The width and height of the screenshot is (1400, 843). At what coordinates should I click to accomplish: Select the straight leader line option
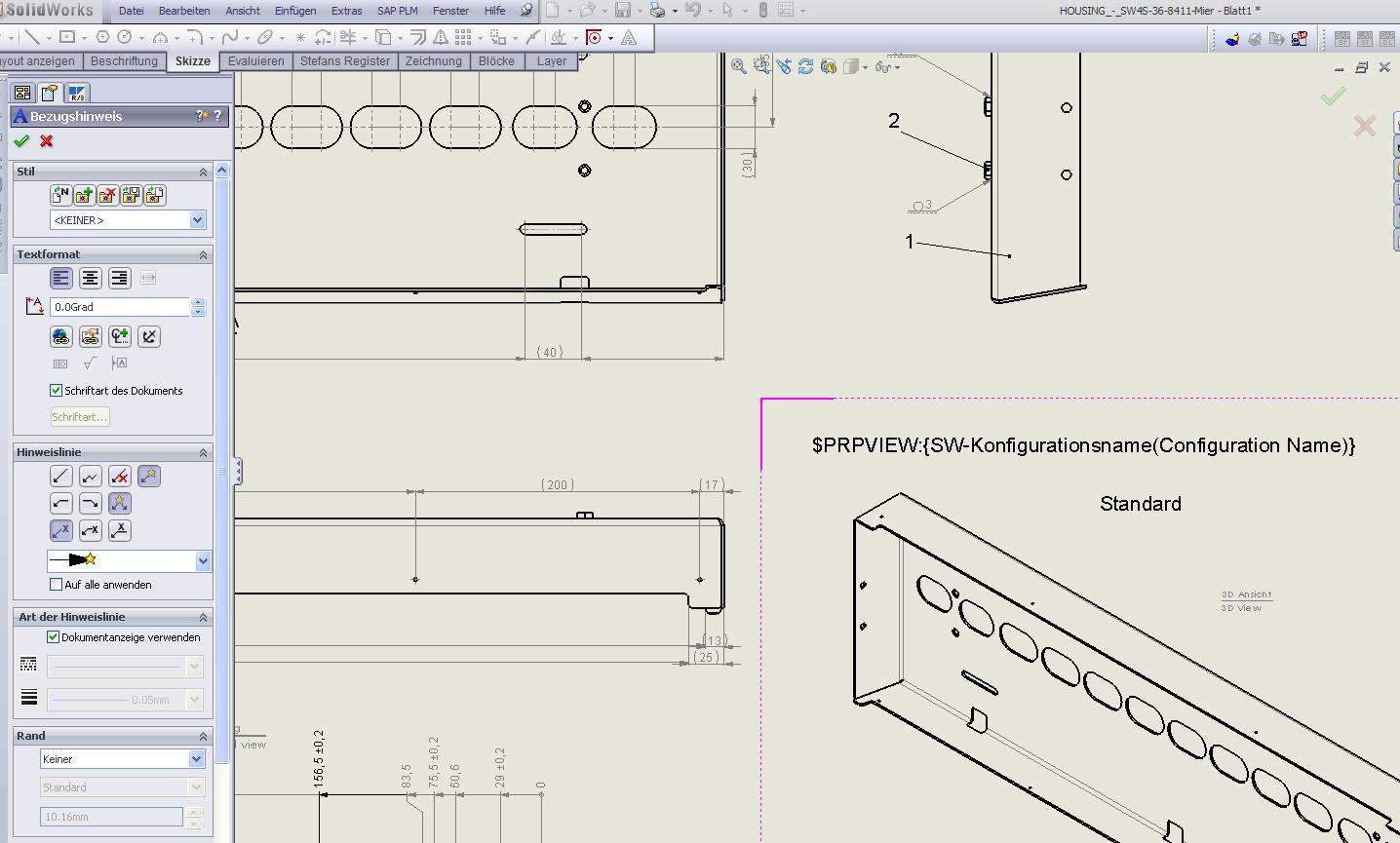coord(60,476)
